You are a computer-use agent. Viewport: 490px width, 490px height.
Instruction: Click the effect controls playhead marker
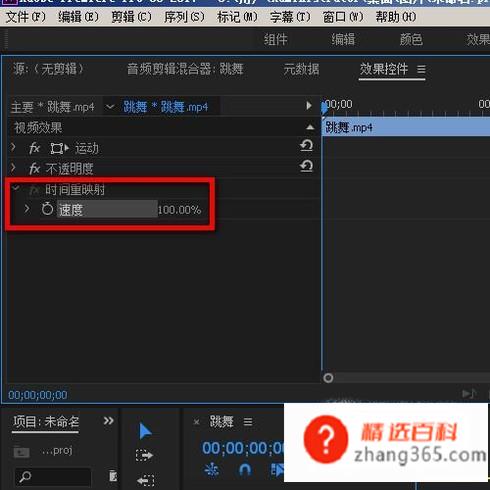[x=324, y=108]
